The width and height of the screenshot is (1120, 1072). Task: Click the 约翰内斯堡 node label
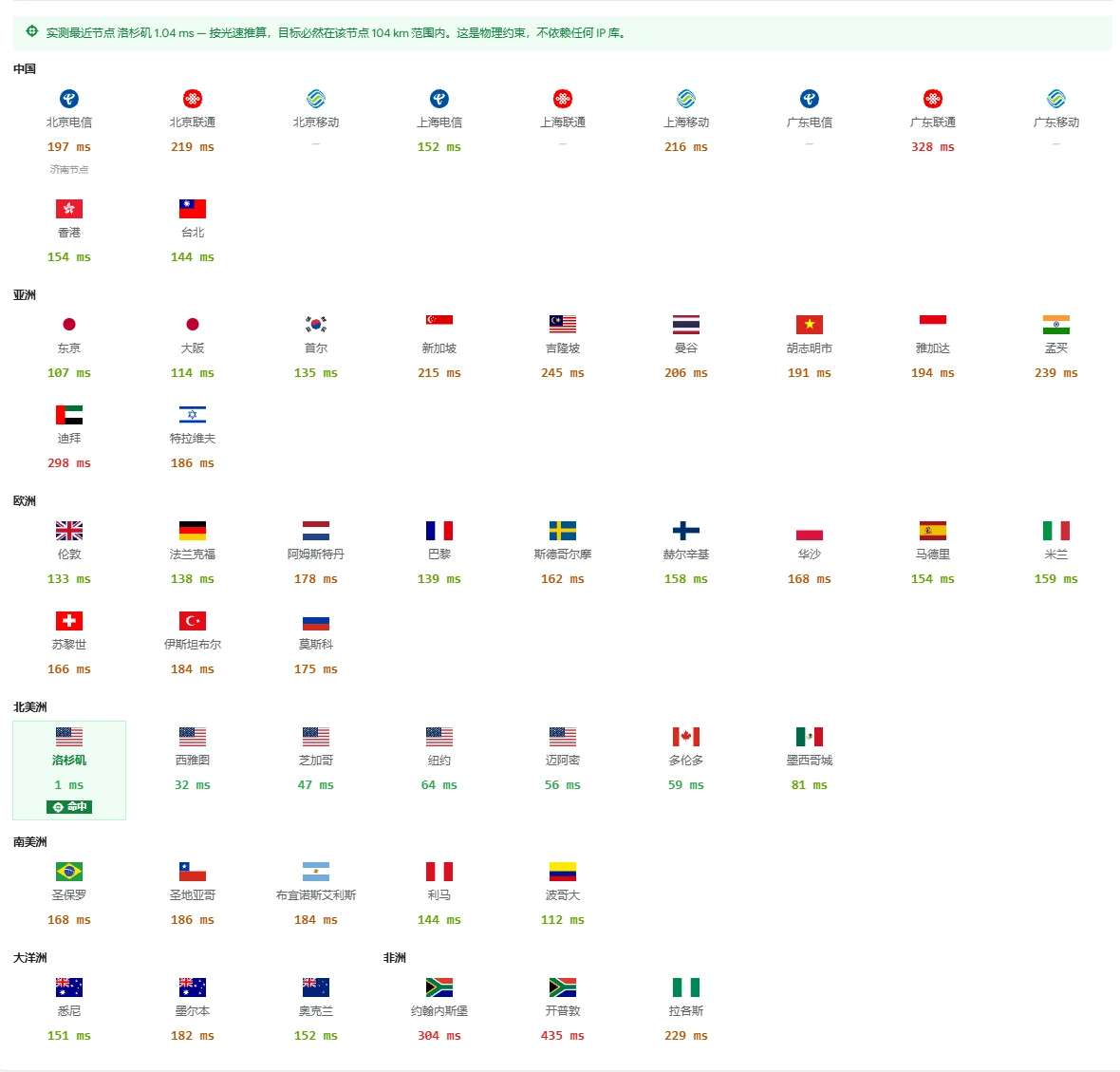pos(439,1011)
